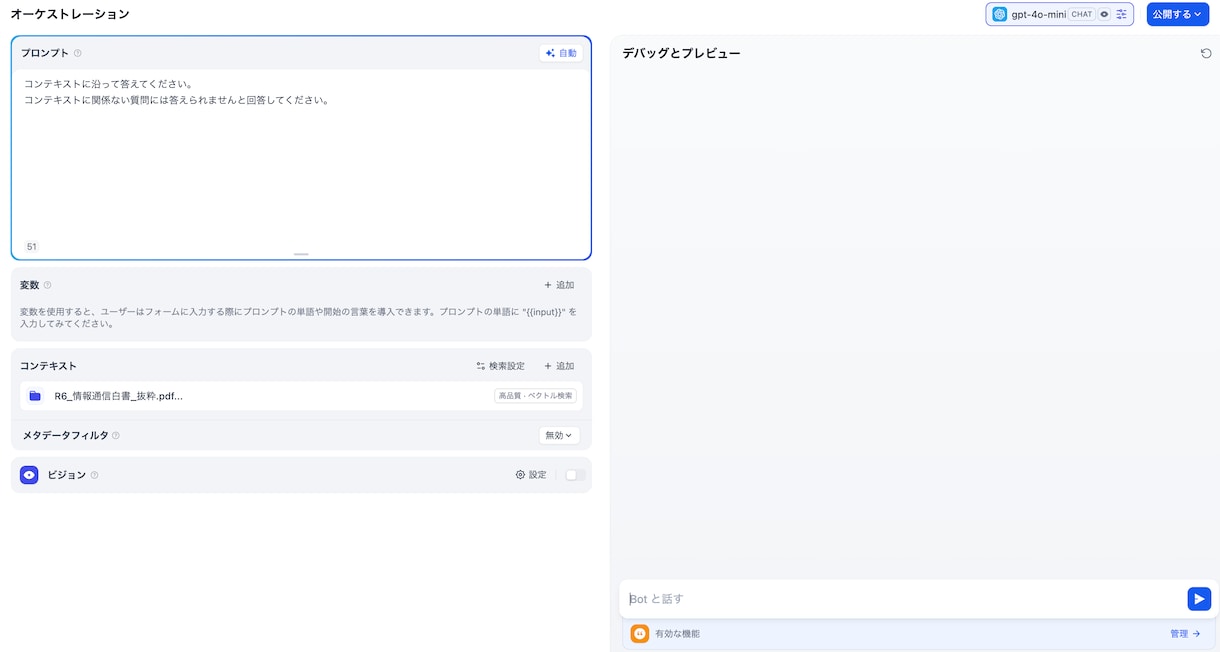The image size is (1220, 652).
Task: Click help icon beside ビジョン label
Action: point(94,475)
